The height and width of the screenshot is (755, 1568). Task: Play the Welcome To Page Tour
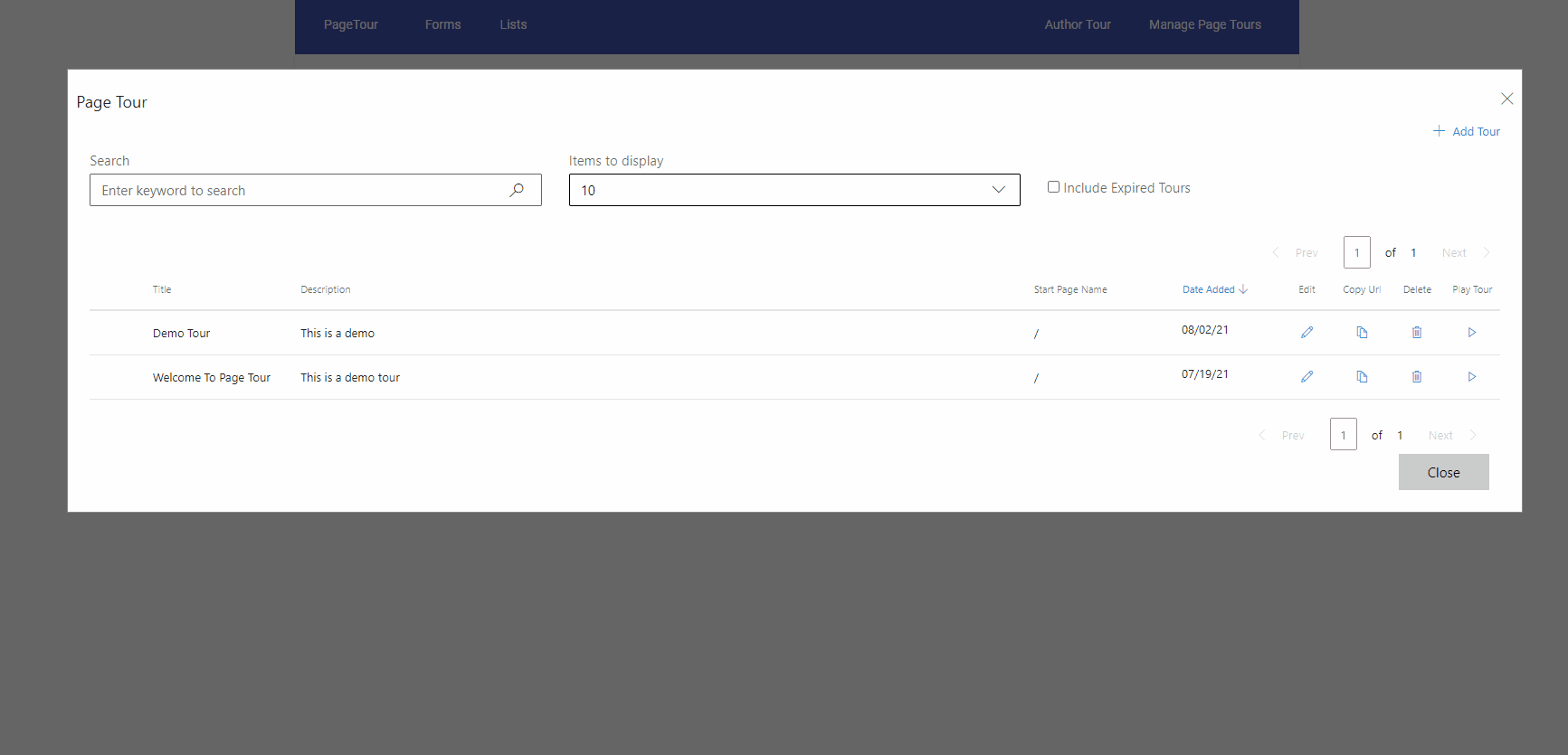(x=1472, y=377)
